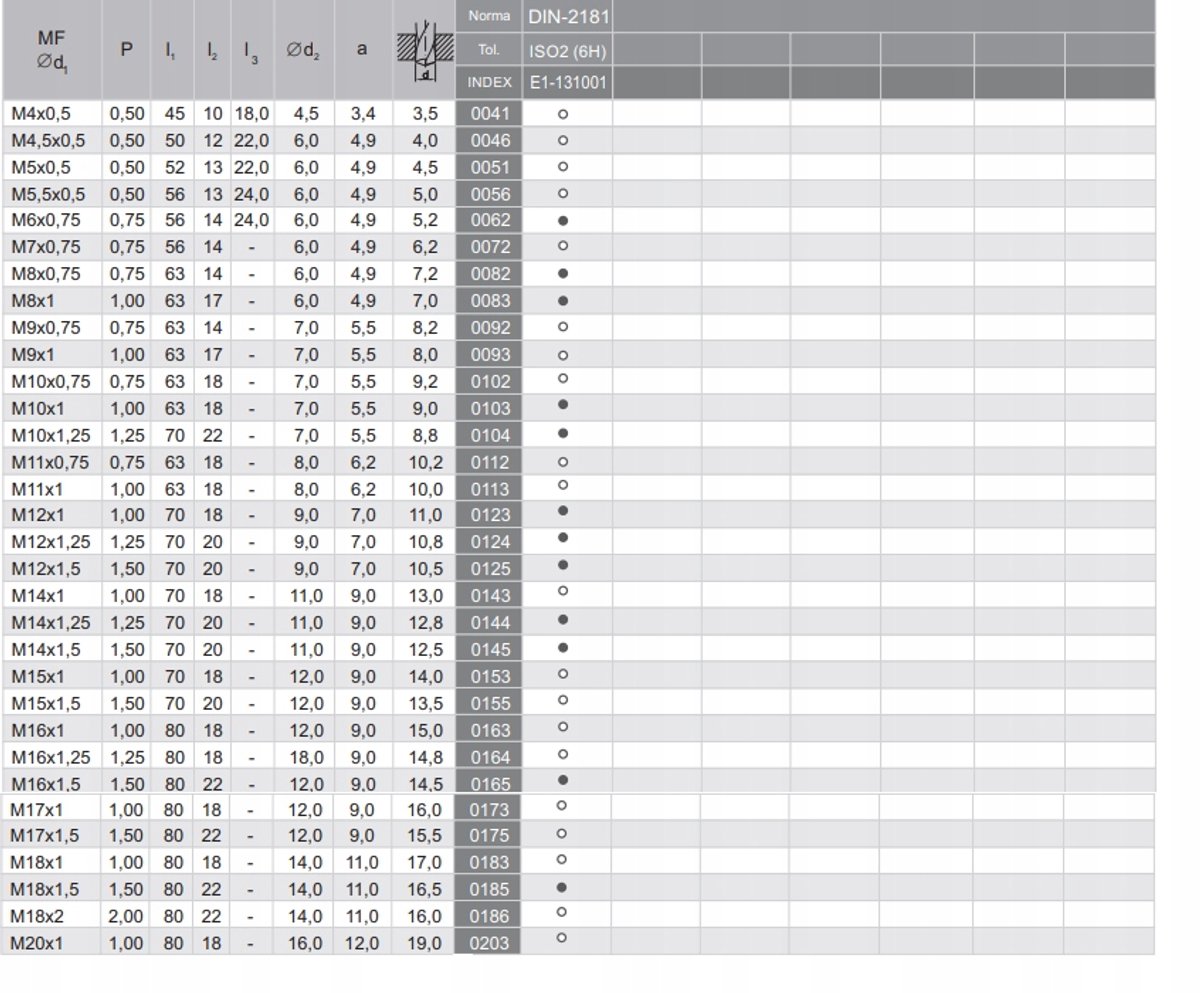This screenshot has height=993, width=1200.
Task: Click thread size M11x0,75
Action: click(x=50, y=462)
